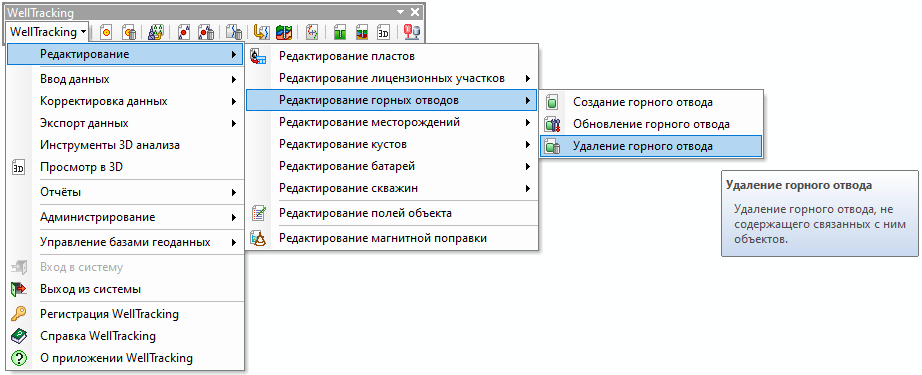922x375 pixels.
Task: Click the purple triangles with arrow toolbar icon
Action: 155,32
